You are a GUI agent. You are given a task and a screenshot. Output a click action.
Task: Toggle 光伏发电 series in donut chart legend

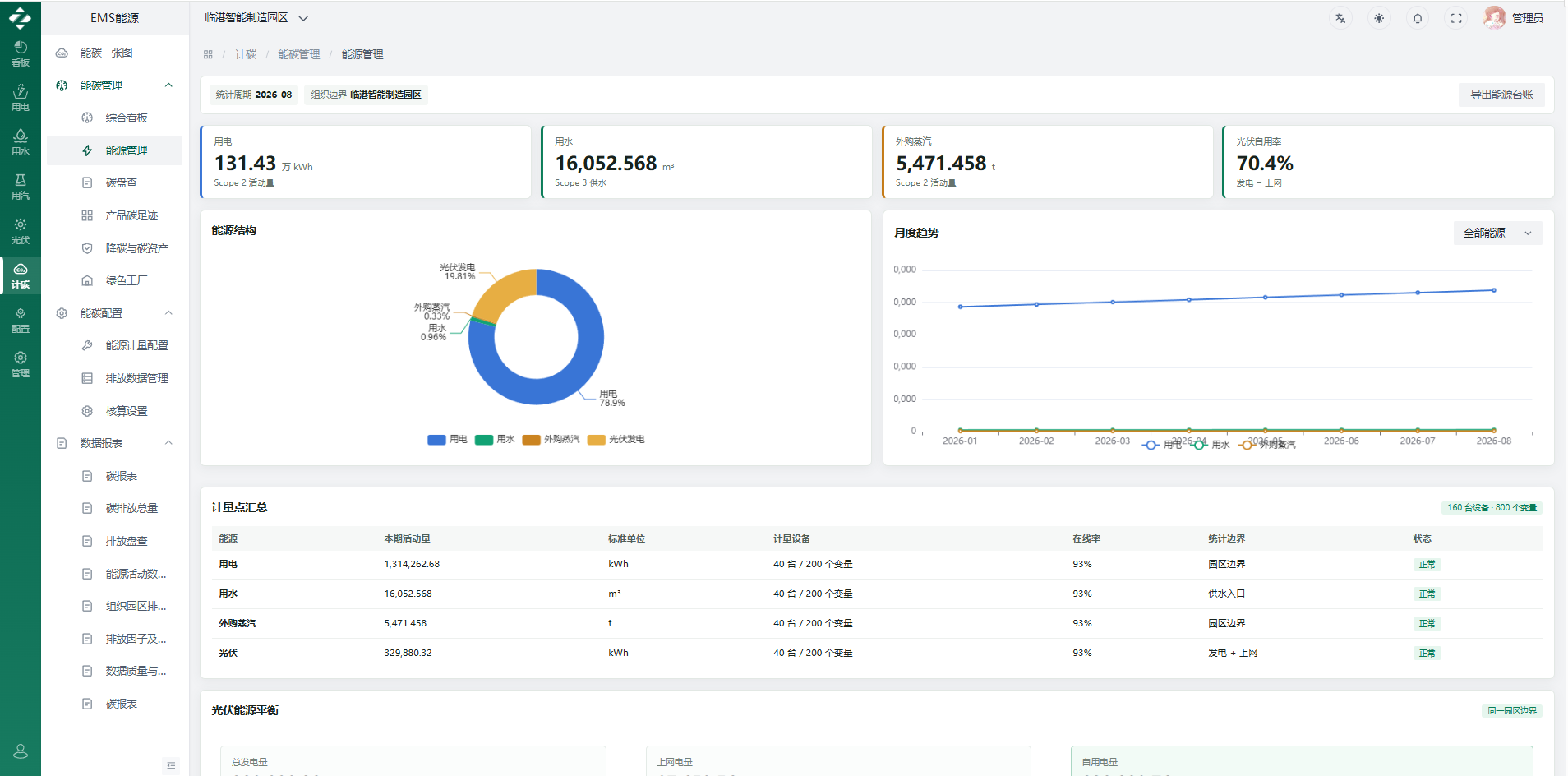click(x=616, y=439)
